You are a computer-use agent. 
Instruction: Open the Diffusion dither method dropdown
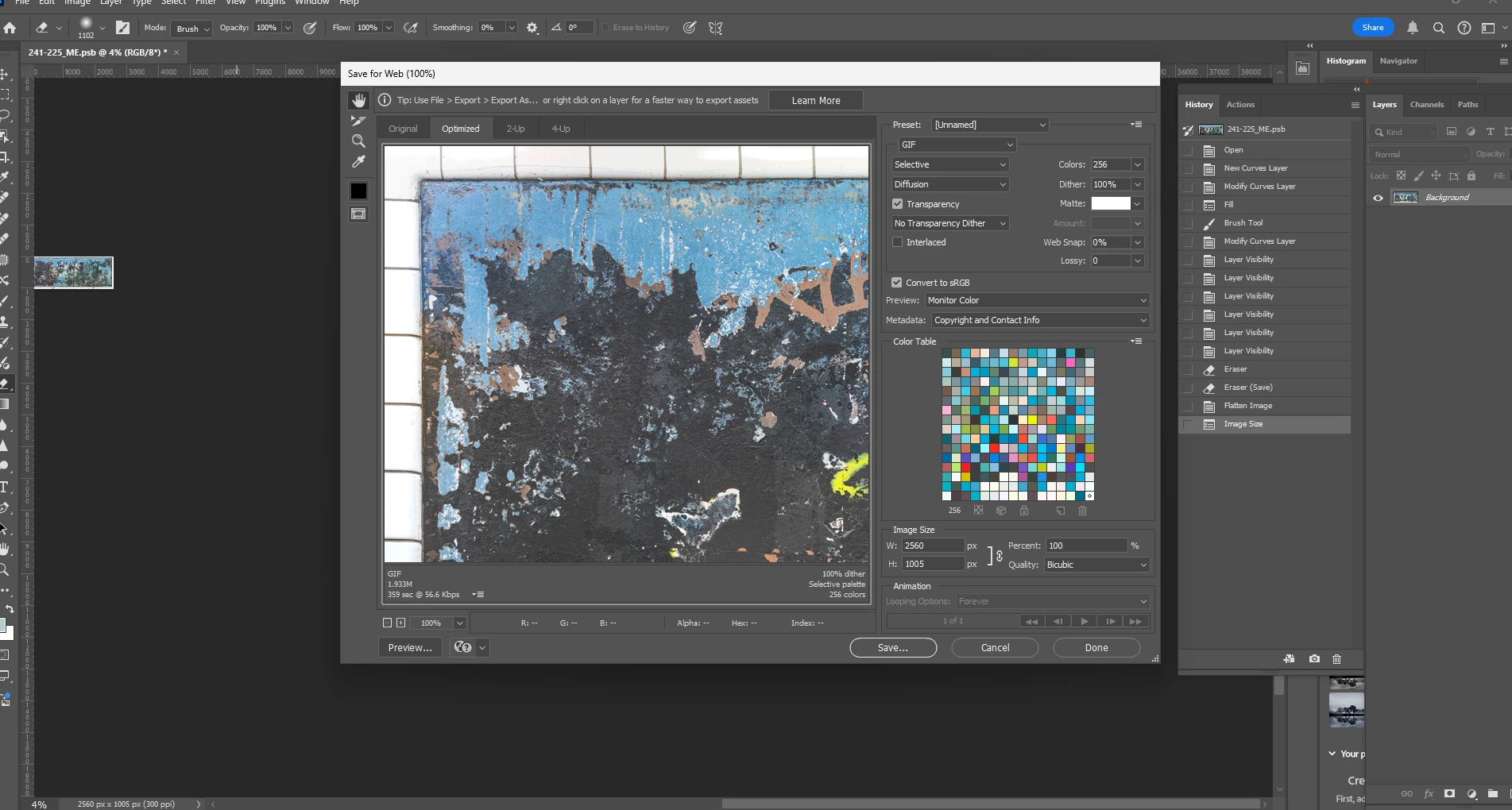950,184
